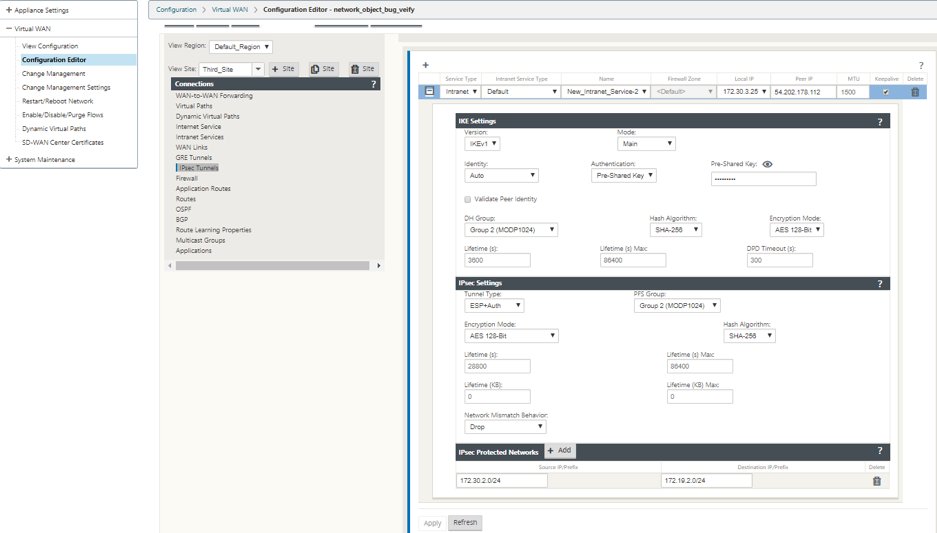Open the Network Mismatch Behavior dropdown
The image size is (937, 533).
505,427
